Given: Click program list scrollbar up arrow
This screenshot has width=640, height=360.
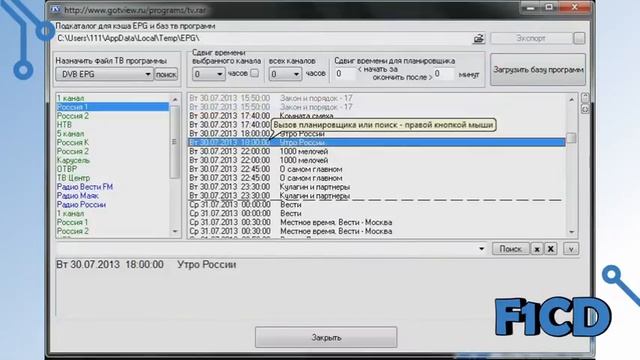Looking at the screenshot, I should coord(571,99).
